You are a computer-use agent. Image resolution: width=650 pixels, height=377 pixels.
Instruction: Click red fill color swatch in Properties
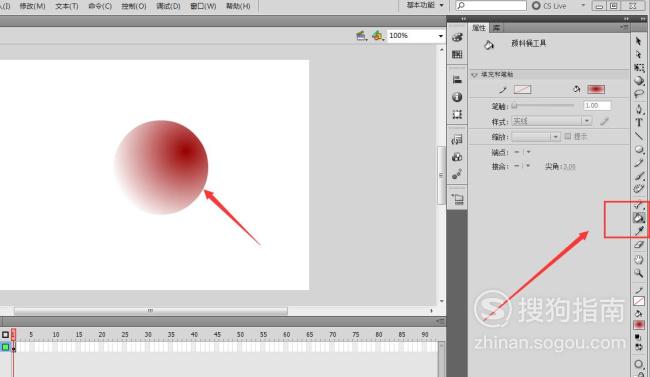tap(596, 89)
